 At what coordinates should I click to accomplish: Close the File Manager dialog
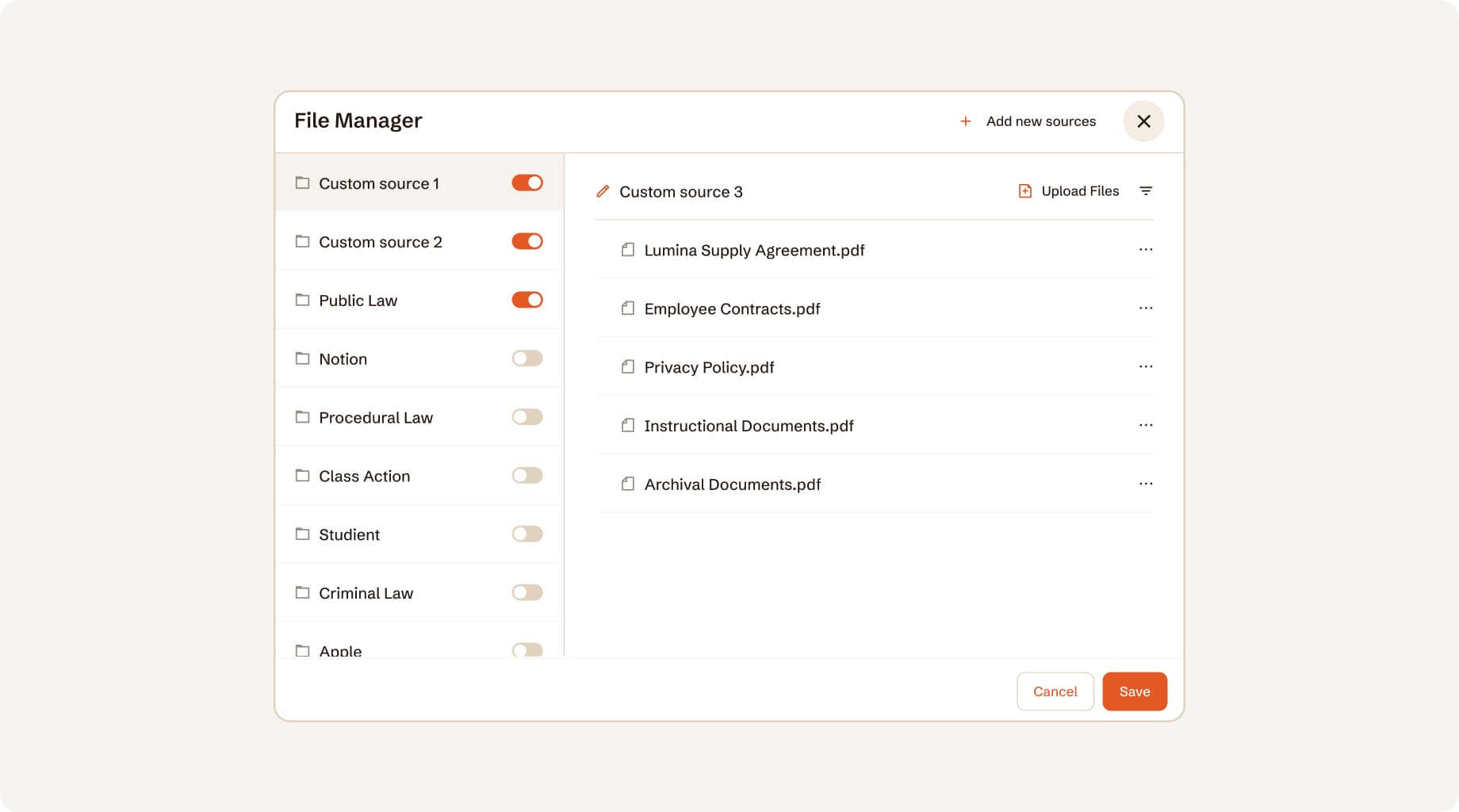(1143, 121)
